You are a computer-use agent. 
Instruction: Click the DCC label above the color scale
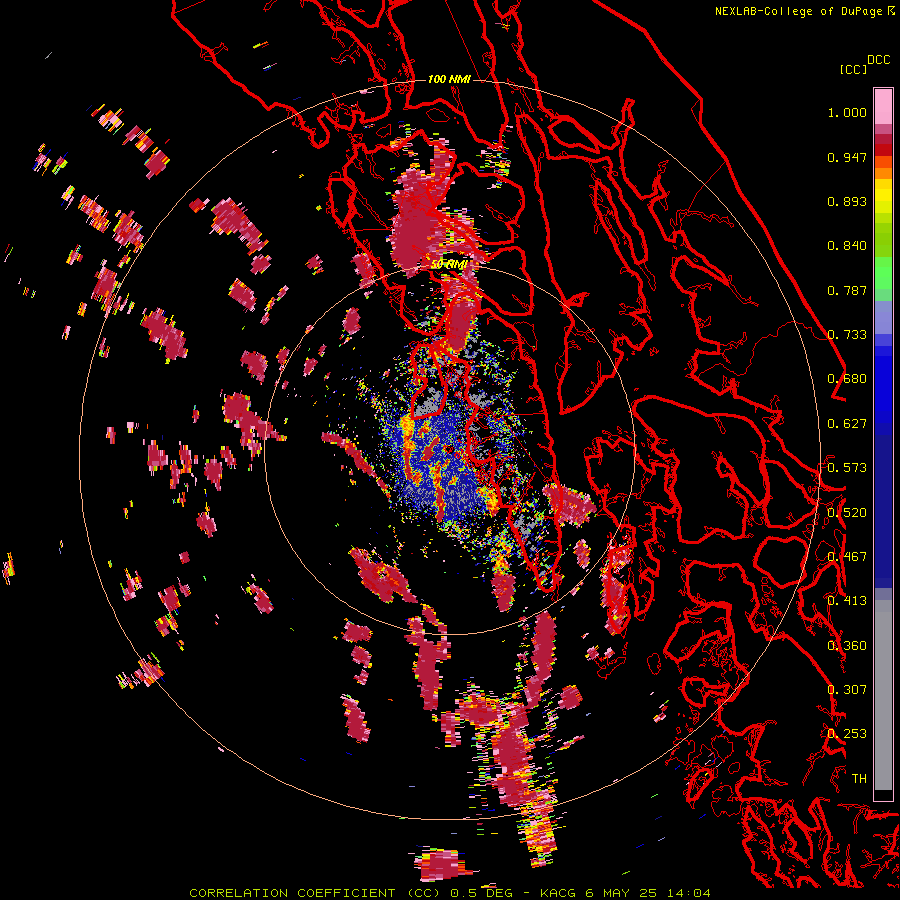point(878,60)
